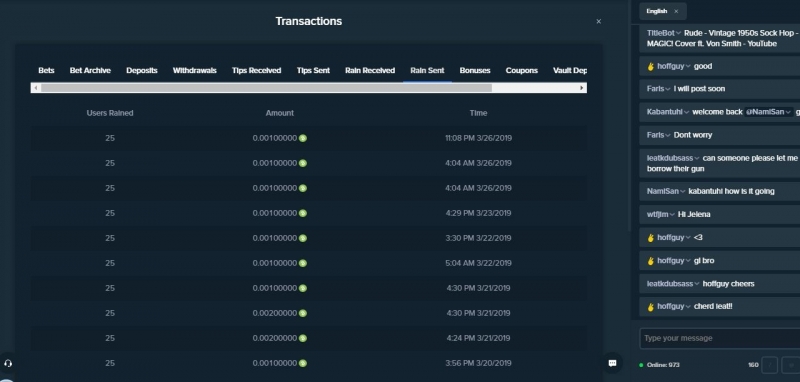
Task: Open Faris's dropdown beside 'I will post soon'
Action: 668,89
